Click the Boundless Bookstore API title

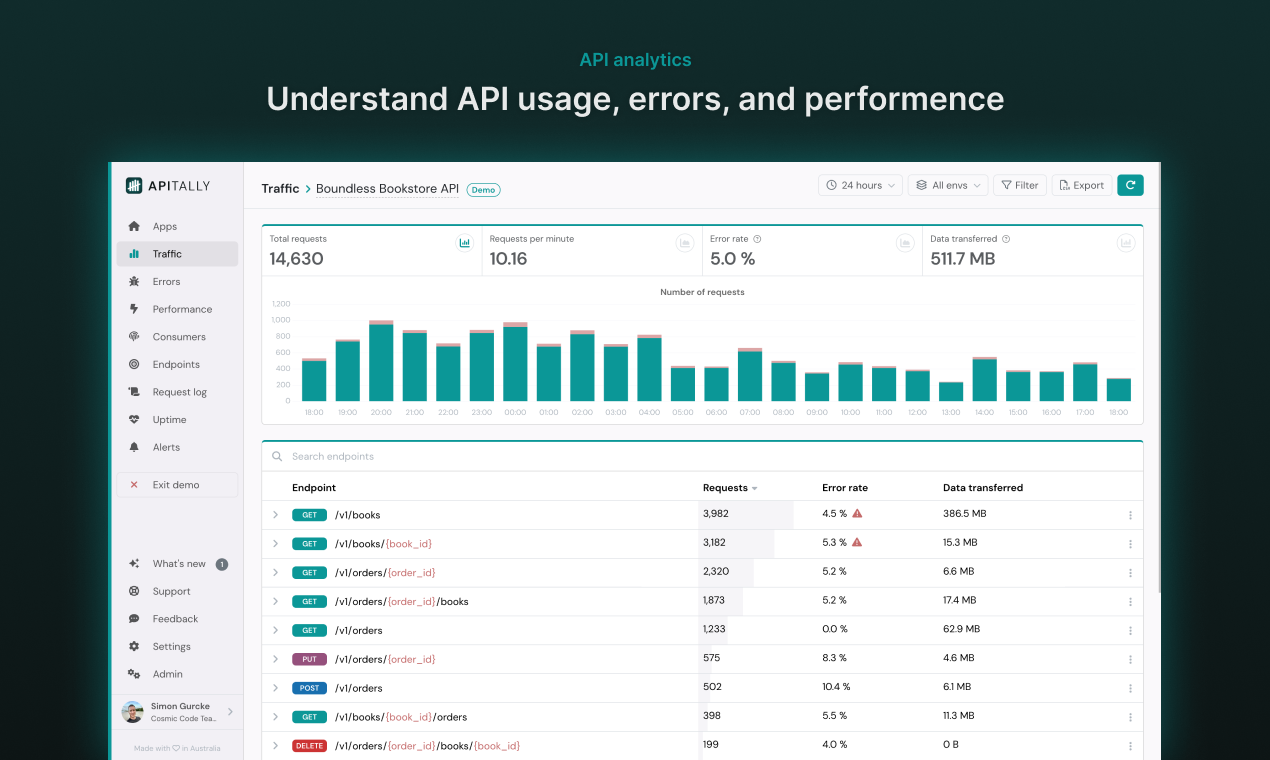(x=387, y=188)
